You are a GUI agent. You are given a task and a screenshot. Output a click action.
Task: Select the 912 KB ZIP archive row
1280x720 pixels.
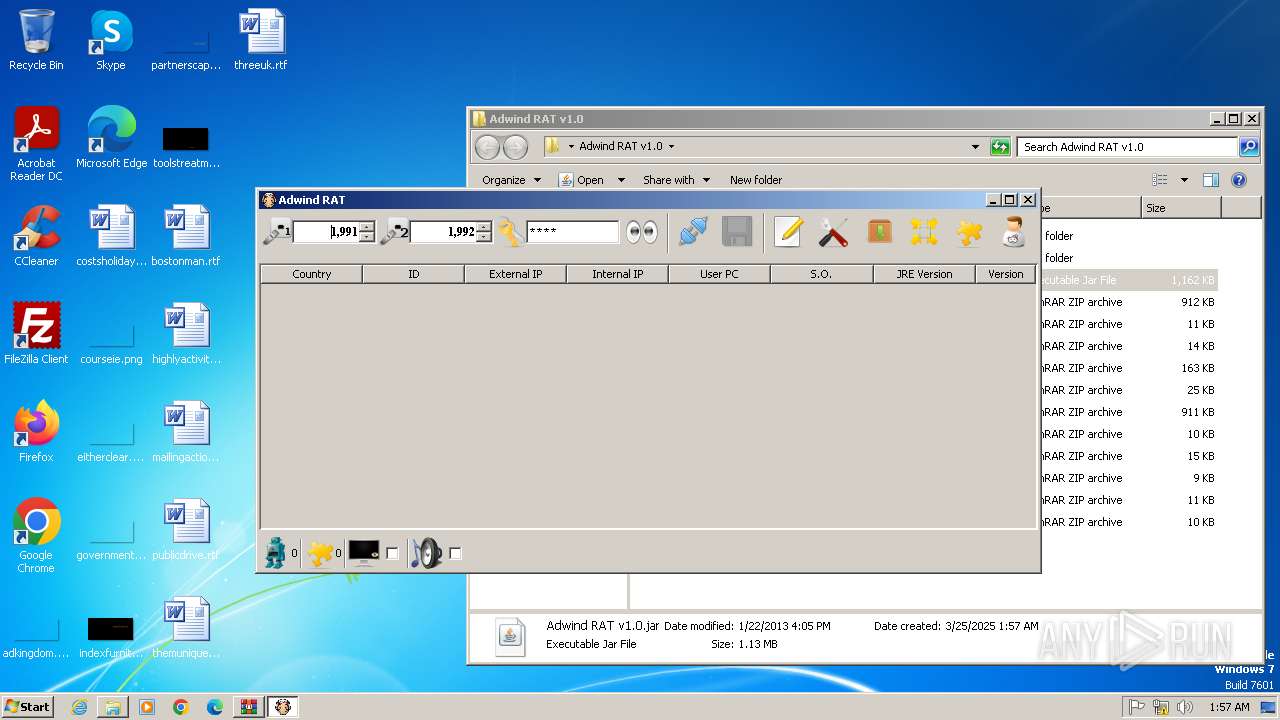(x=1128, y=302)
